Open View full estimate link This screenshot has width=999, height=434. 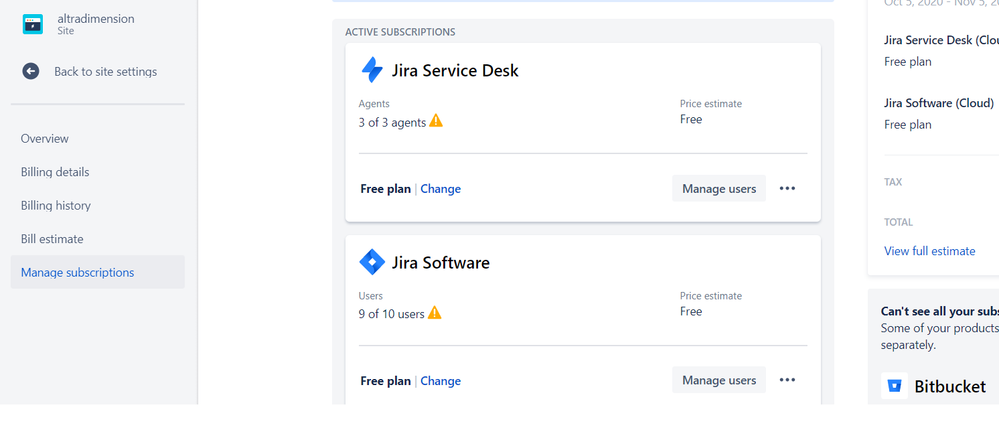click(930, 251)
